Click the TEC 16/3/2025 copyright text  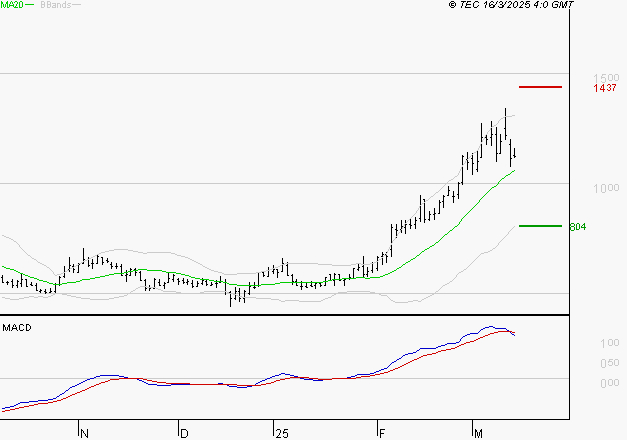511,4
